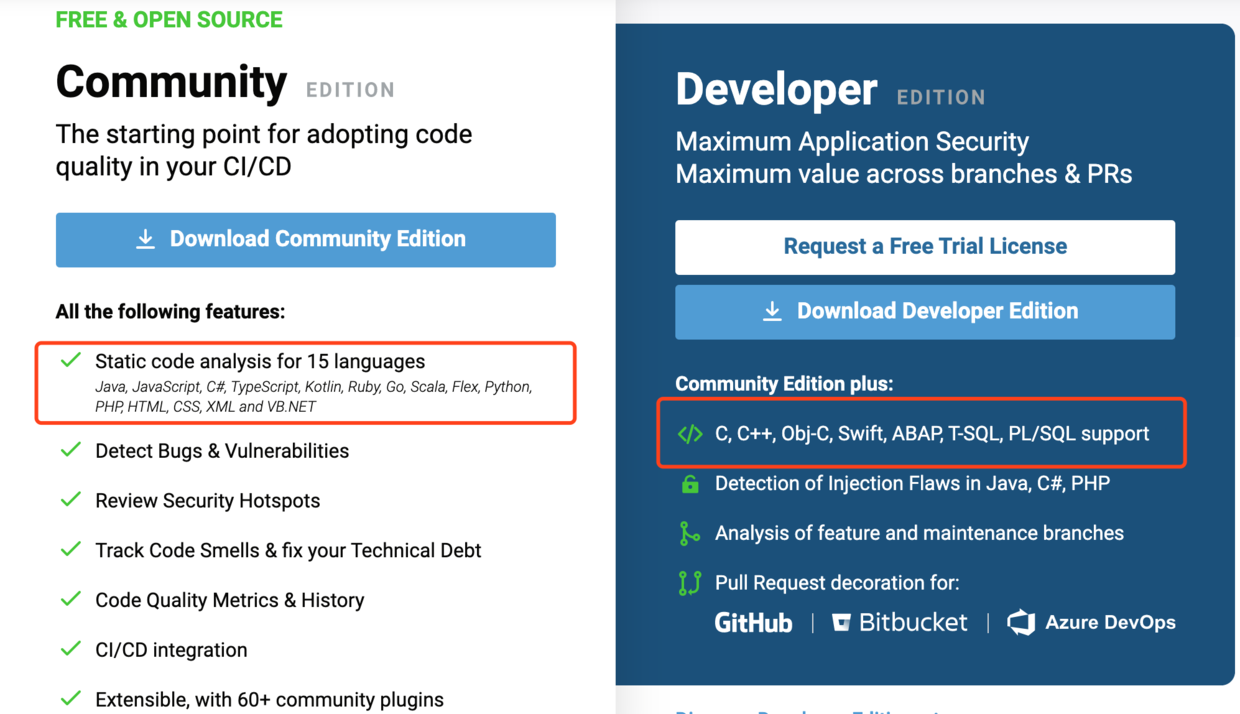Click the language list starting with Java, JavaScript
This screenshot has width=1240, height=714.
[x=313, y=397]
